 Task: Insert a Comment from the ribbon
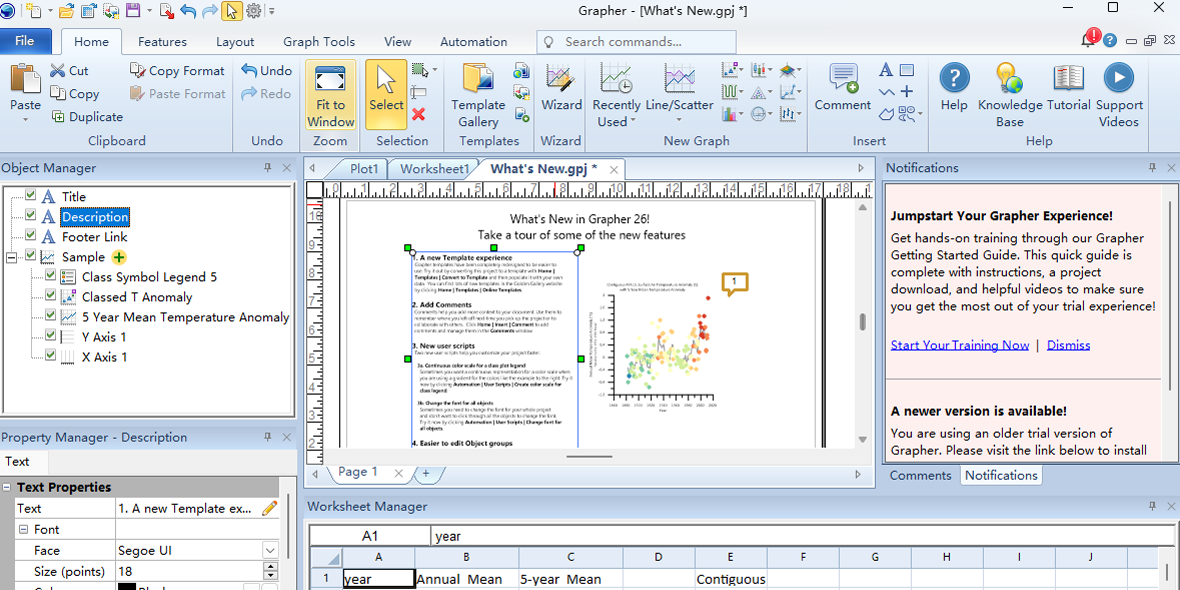(x=843, y=88)
